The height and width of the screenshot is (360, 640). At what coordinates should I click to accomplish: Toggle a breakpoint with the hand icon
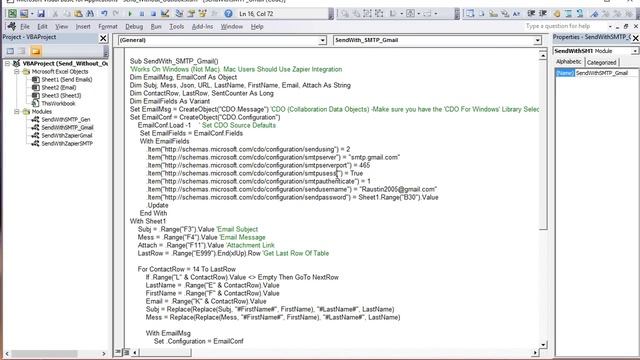tap(557, 13)
